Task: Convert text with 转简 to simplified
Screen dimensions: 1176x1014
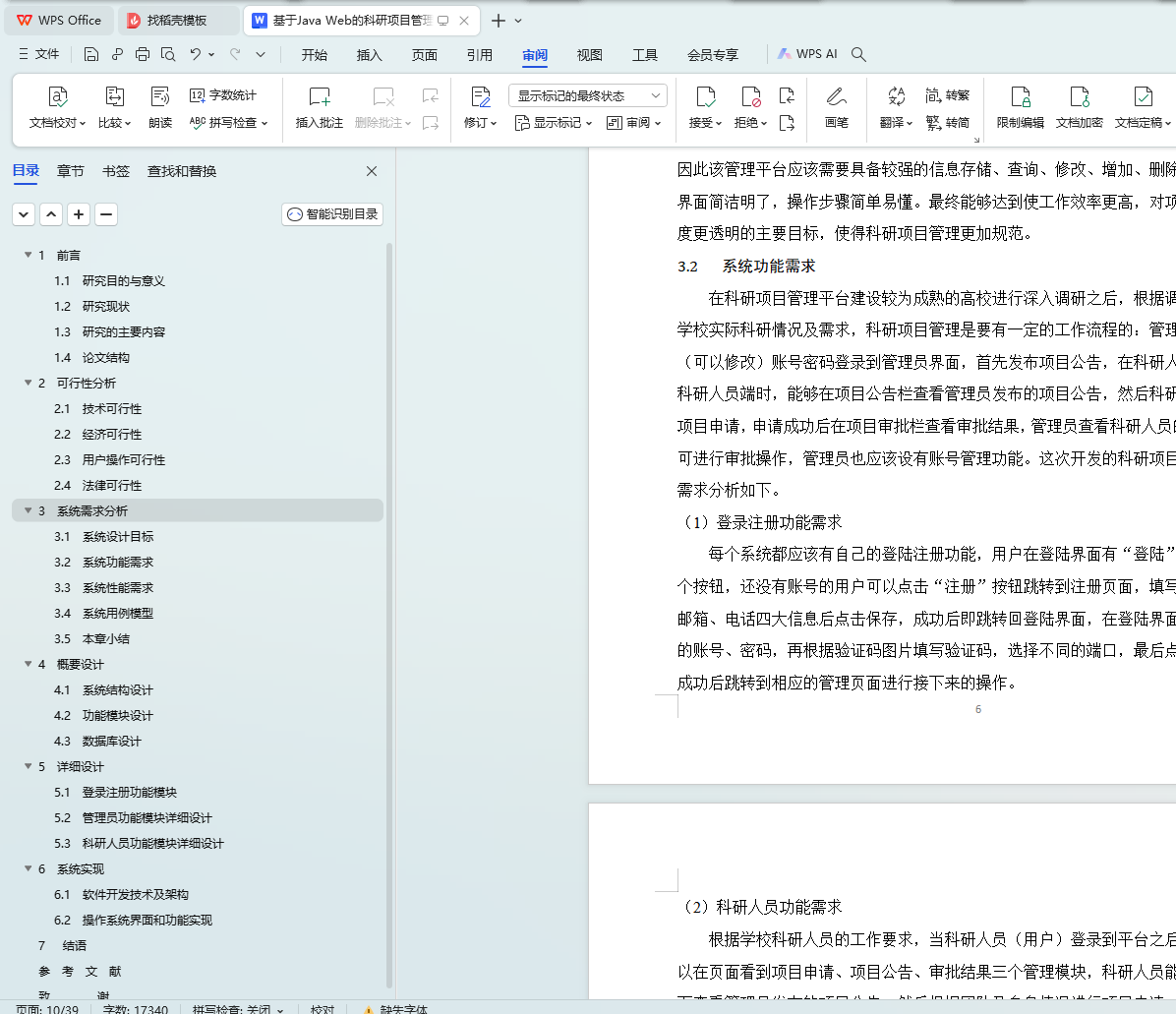Action: pyautogui.click(x=948, y=122)
